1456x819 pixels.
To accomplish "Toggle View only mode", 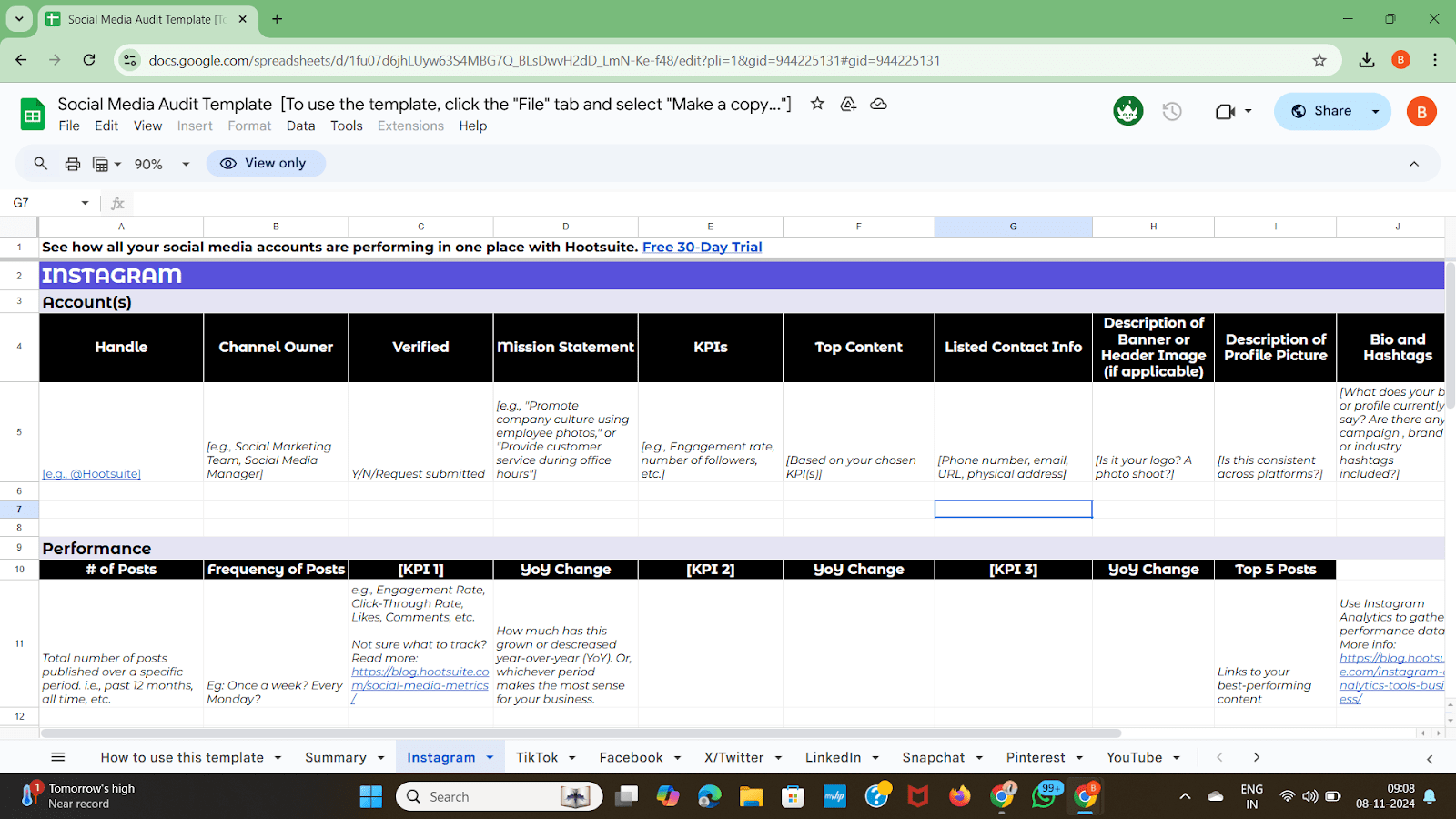I will pyautogui.click(x=265, y=163).
